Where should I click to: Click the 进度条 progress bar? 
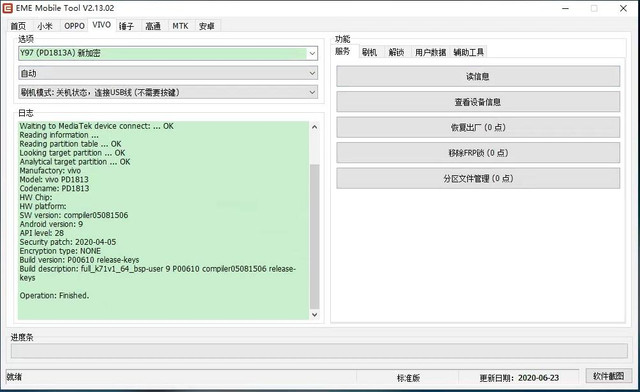pyautogui.click(x=319, y=351)
